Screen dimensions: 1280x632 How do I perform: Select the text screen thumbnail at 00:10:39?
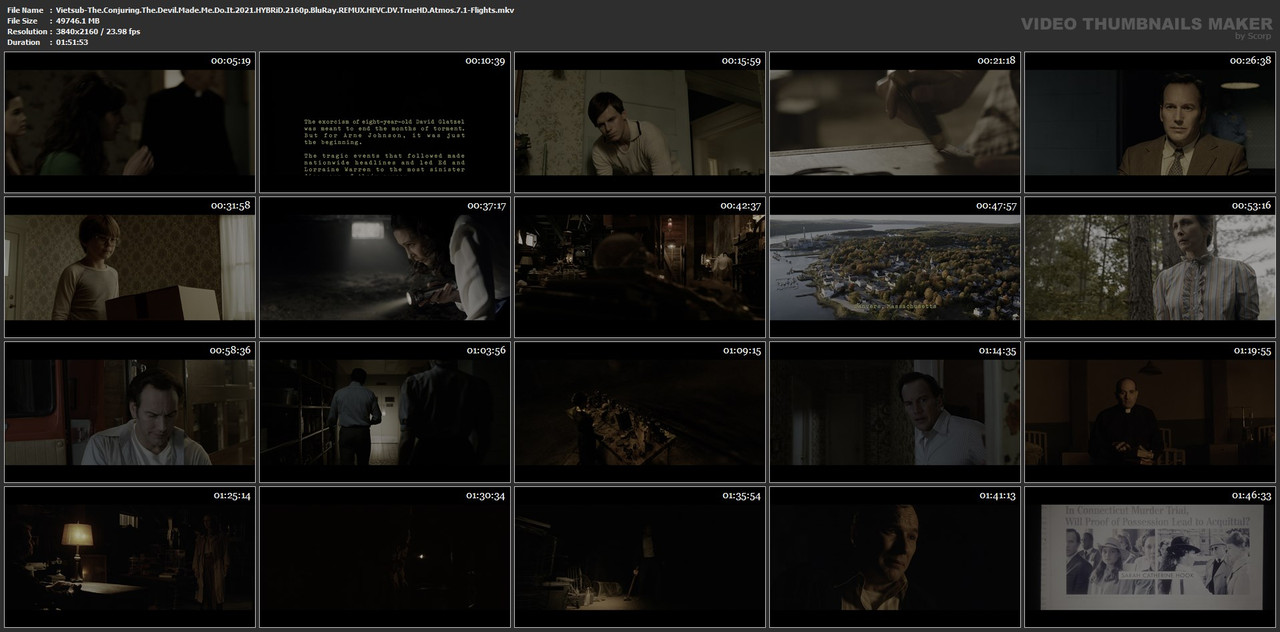[x=385, y=121]
